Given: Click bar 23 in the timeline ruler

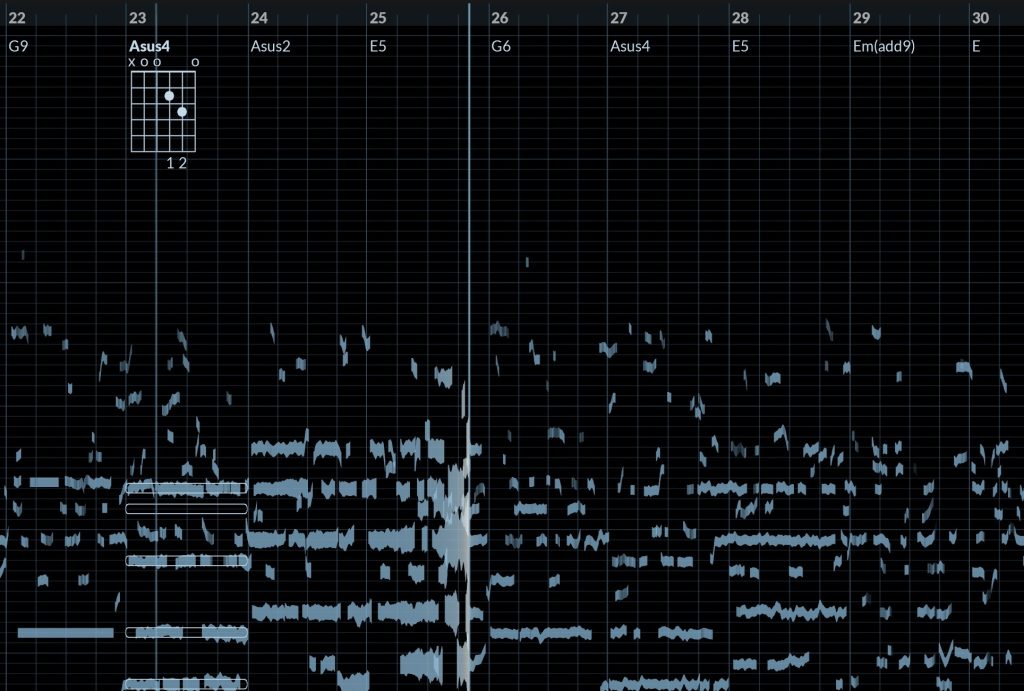Looking at the screenshot, I should (x=138, y=18).
